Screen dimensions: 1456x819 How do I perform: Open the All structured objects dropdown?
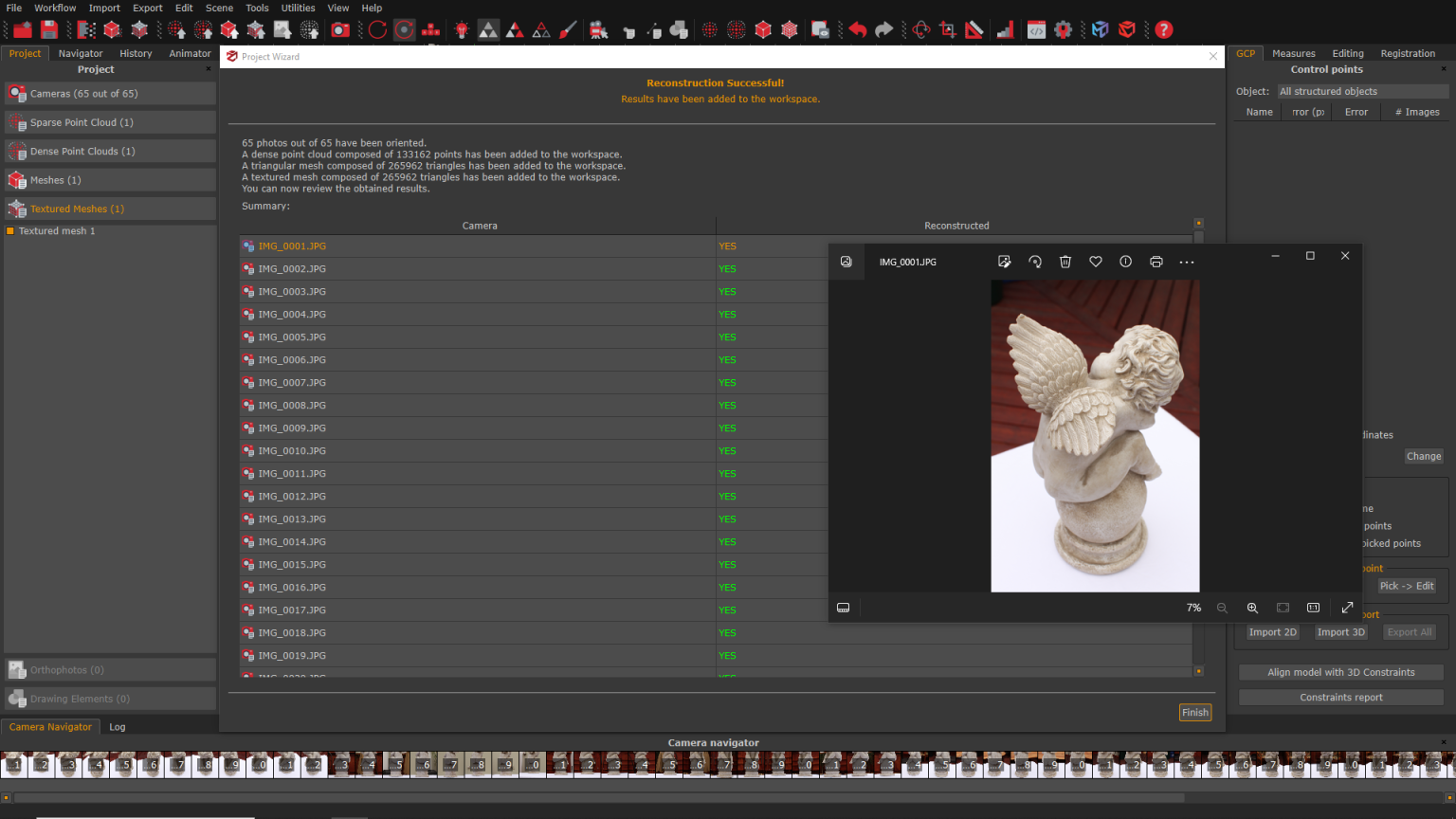coord(1362,91)
